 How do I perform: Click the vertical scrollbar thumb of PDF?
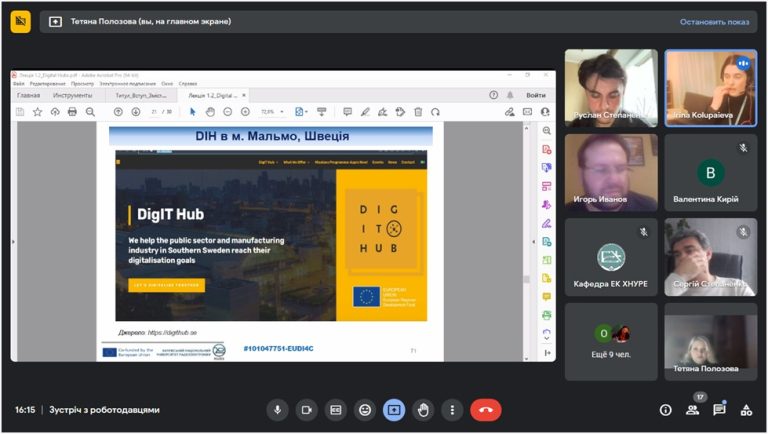coord(527,279)
